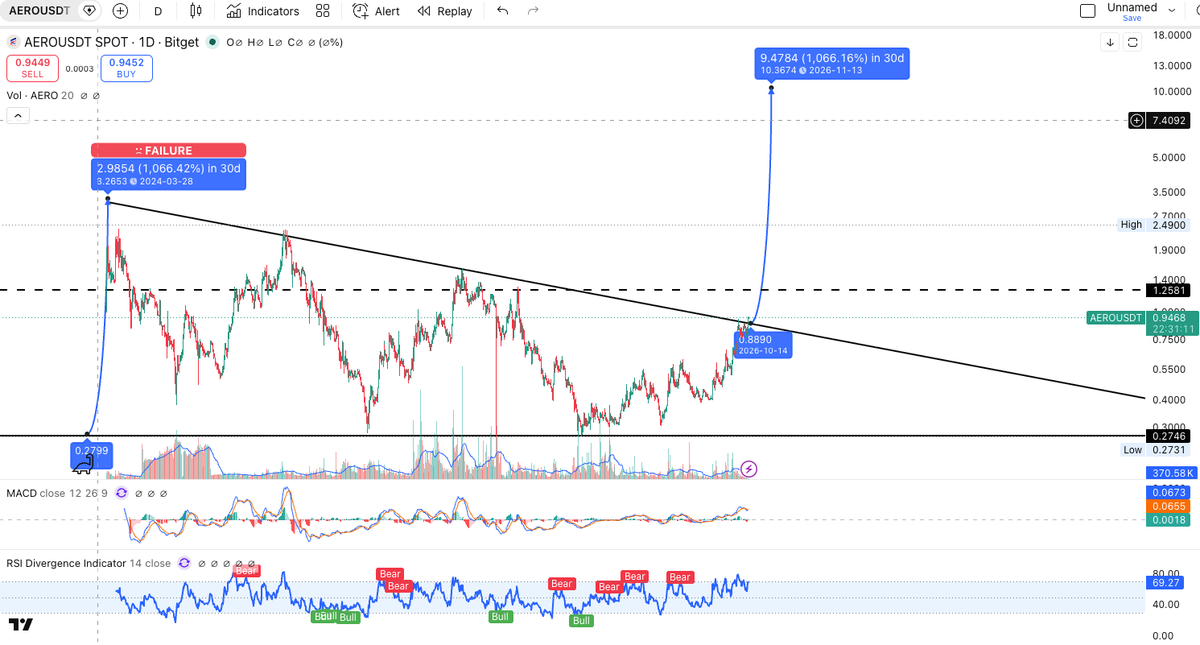
Task: Click the 370.58K volume value label
Action: 1169,473
